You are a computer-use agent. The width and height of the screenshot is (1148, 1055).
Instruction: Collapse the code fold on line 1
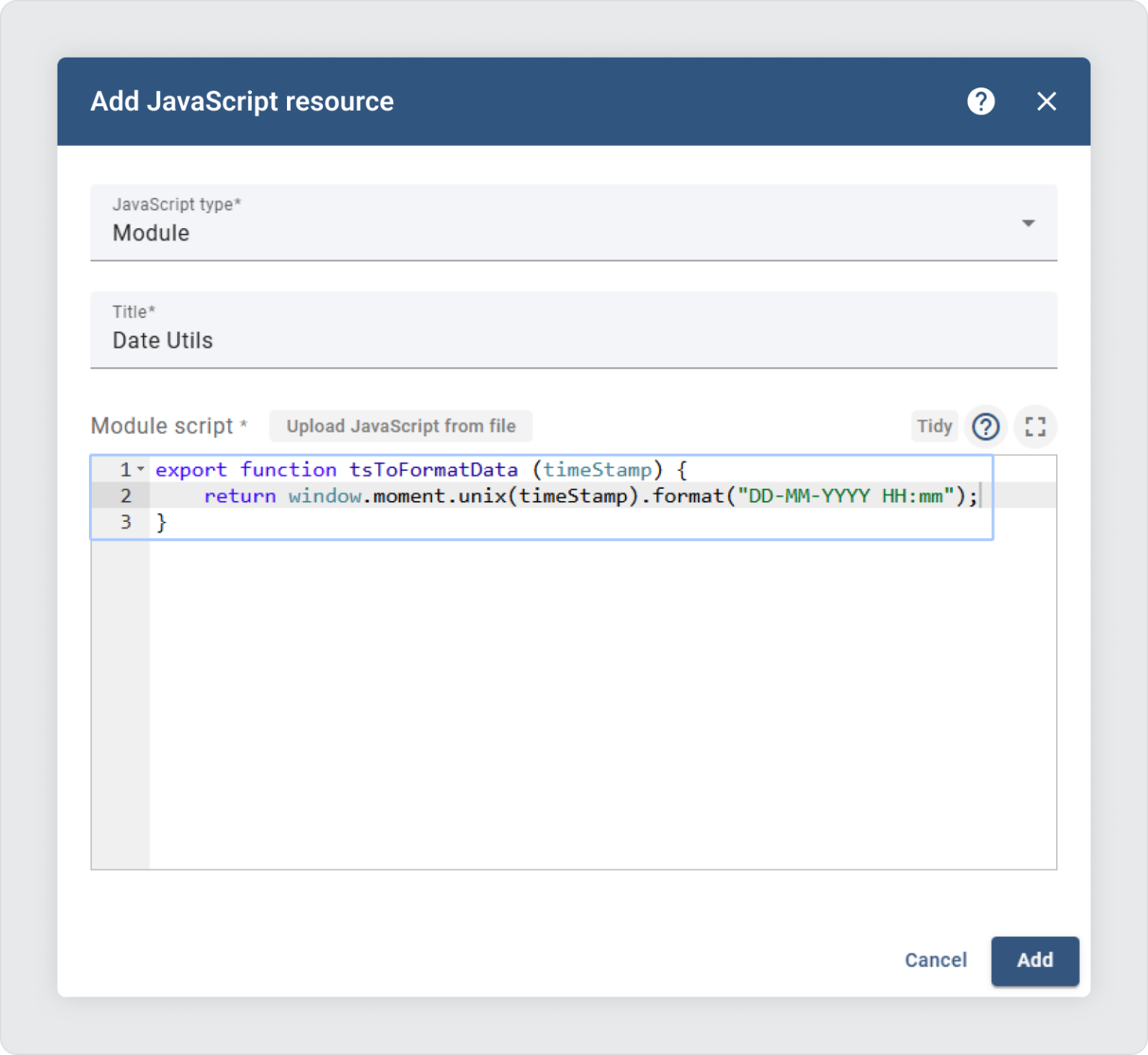pyautogui.click(x=139, y=470)
